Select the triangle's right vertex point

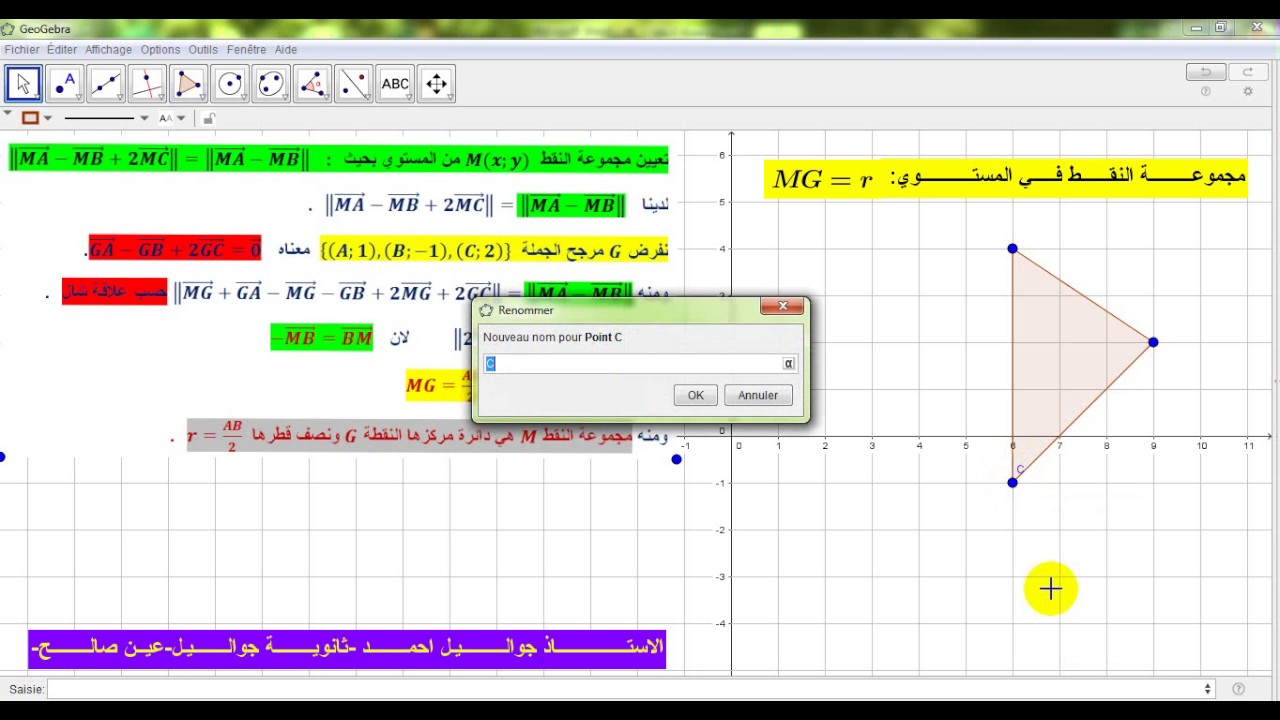click(x=1153, y=342)
